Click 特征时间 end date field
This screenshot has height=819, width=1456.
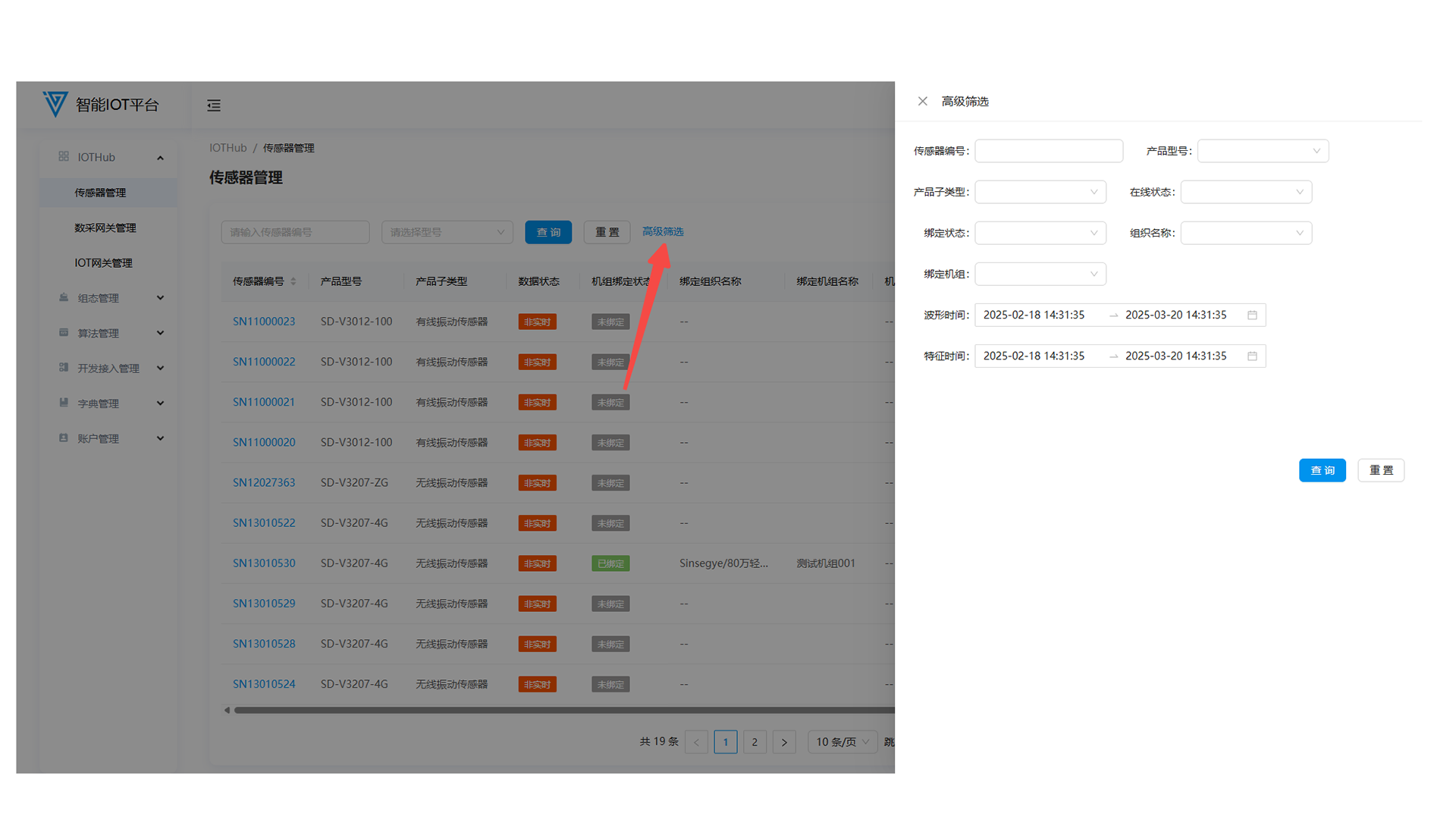pyautogui.click(x=1175, y=356)
